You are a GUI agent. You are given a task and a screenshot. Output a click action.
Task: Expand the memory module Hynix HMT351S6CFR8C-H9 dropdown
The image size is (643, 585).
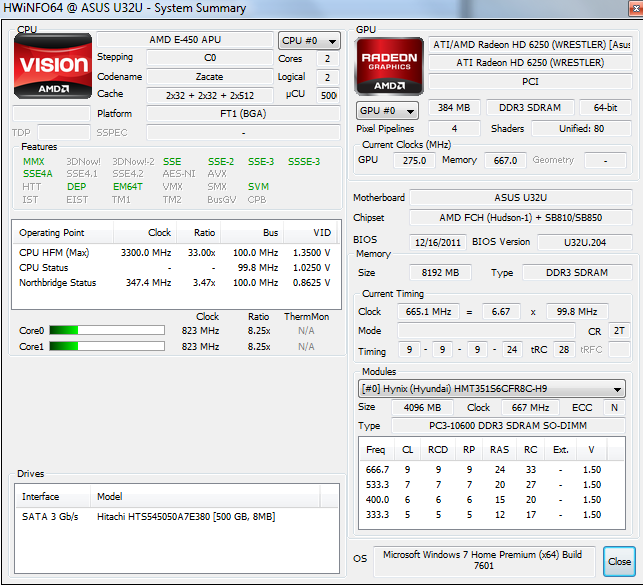[491, 389]
